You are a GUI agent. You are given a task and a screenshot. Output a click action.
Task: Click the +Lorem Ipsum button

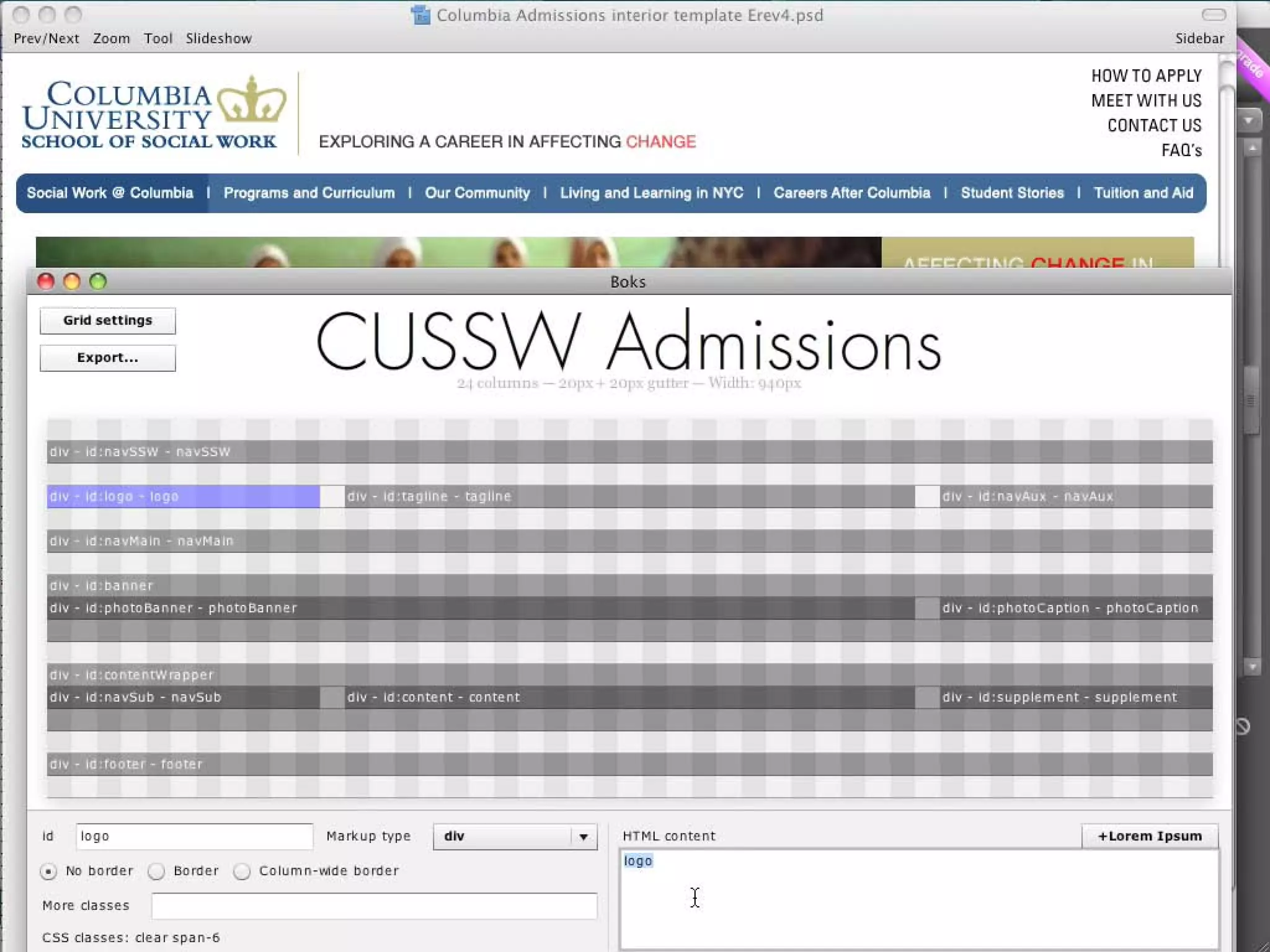click(1149, 836)
